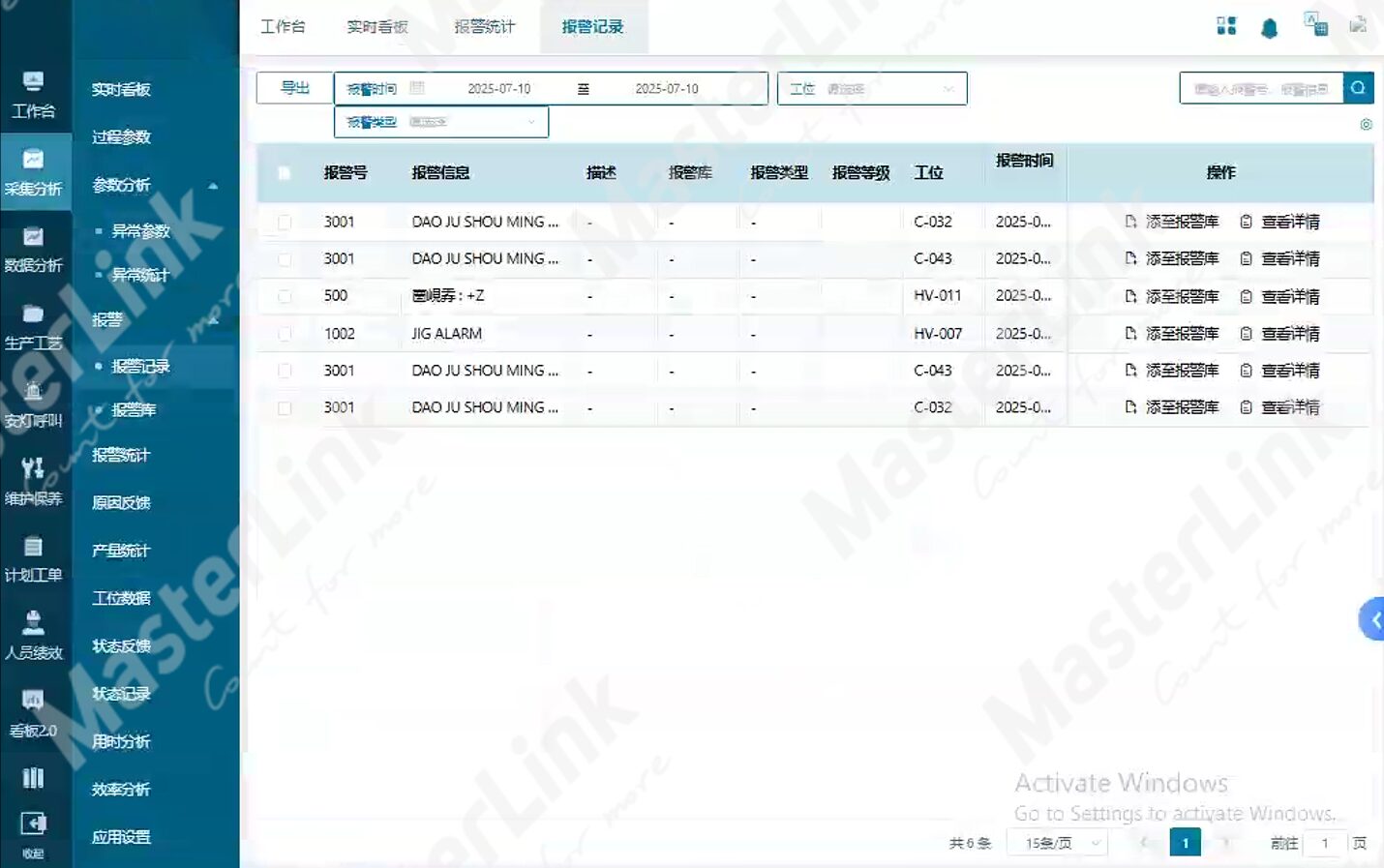Open 15条/页 page size dropdown
Image resolution: width=1384 pixels, height=868 pixels.
(x=1057, y=843)
